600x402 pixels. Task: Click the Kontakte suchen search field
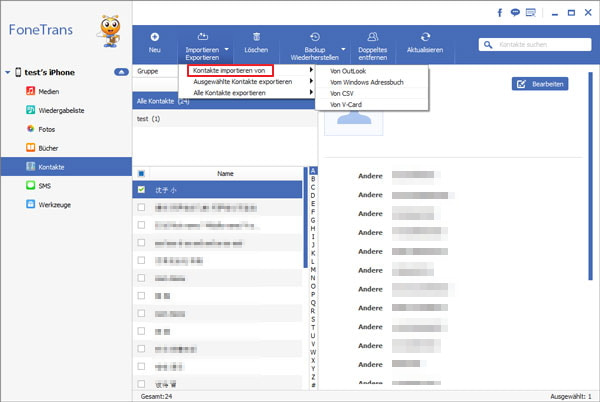click(539, 44)
